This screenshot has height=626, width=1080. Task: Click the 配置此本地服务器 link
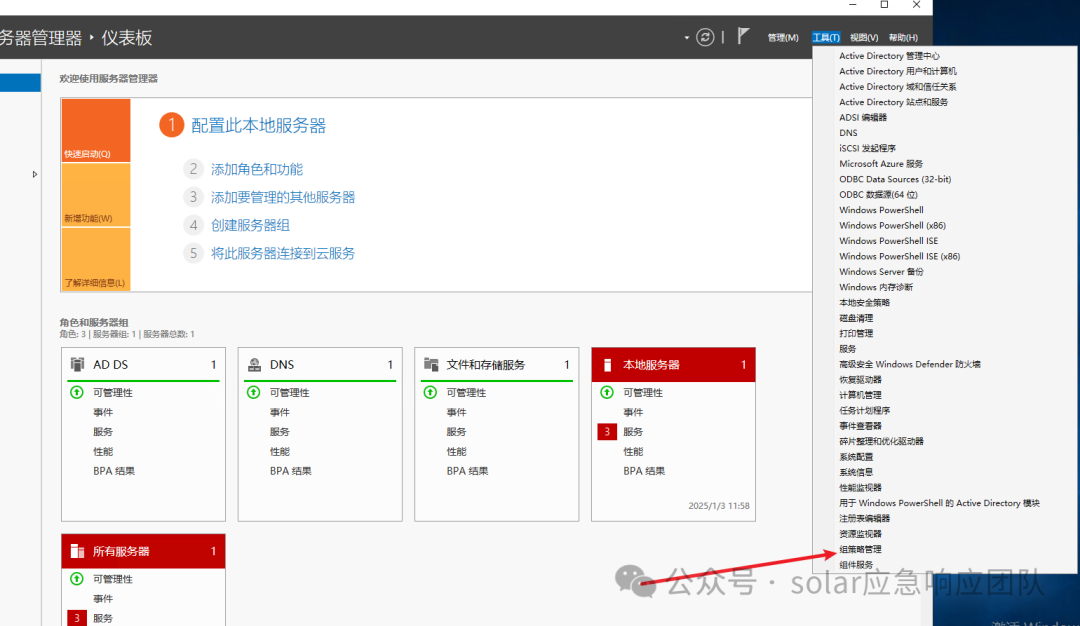258,125
